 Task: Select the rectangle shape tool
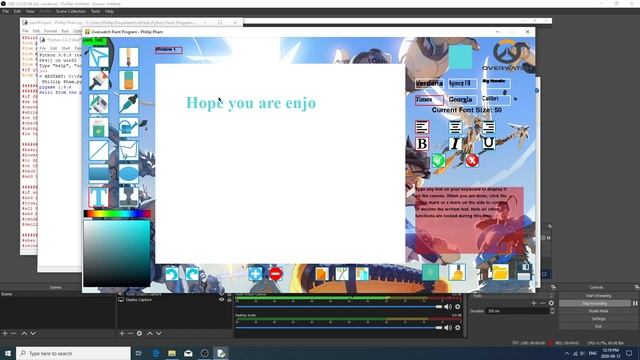point(99,173)
